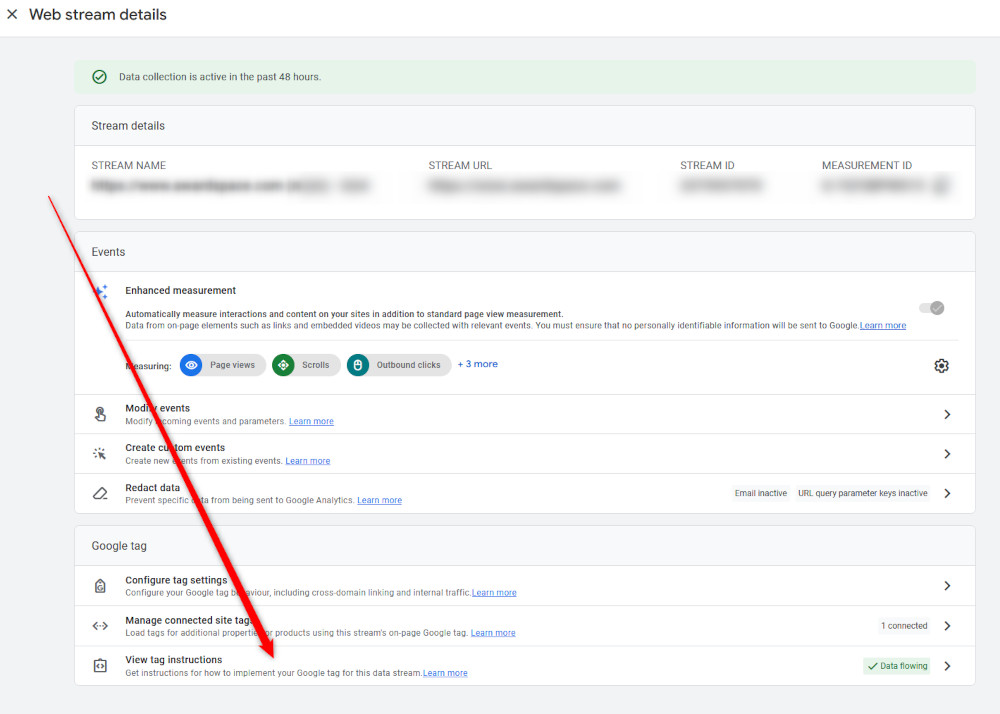
Task: Click the Configure tag settings icon
Action: [100, 586]
